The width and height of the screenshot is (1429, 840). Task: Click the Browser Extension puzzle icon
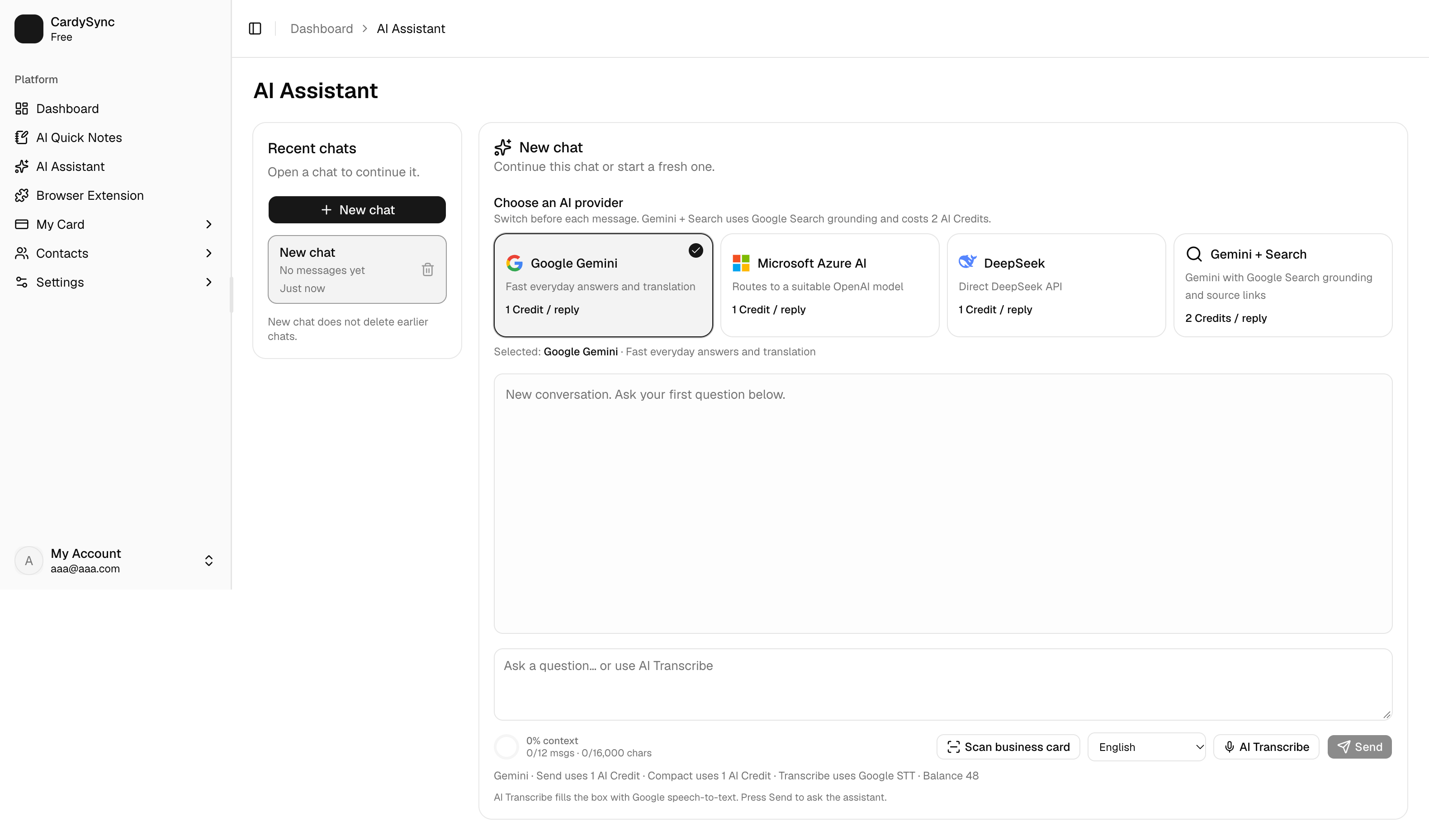click(x=22, y=195)
